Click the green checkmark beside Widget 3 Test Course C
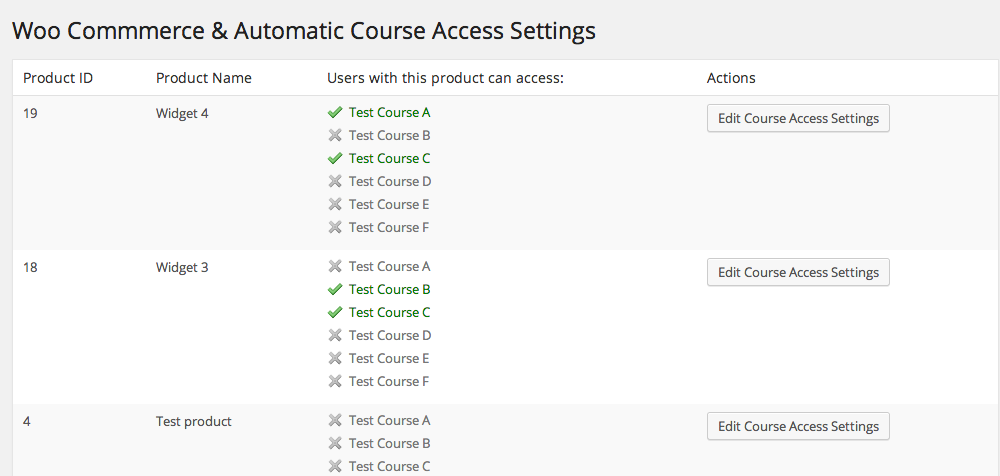1000x476 pixels. click(335, 312)
